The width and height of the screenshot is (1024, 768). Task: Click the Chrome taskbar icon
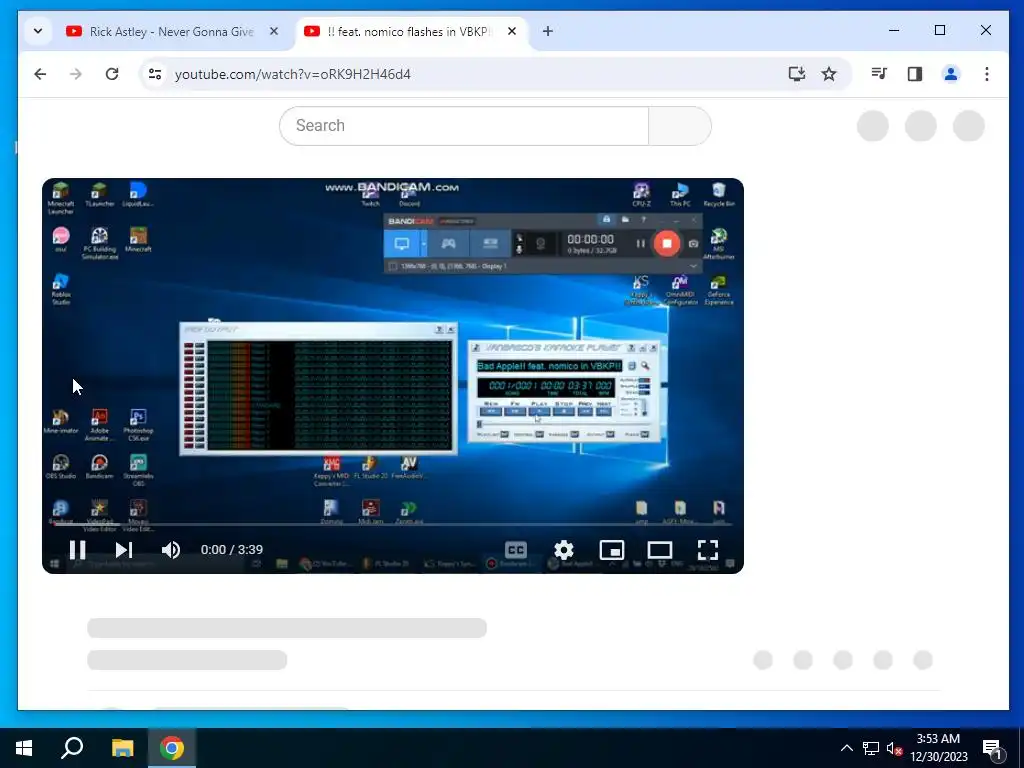(x=172, y=748)
